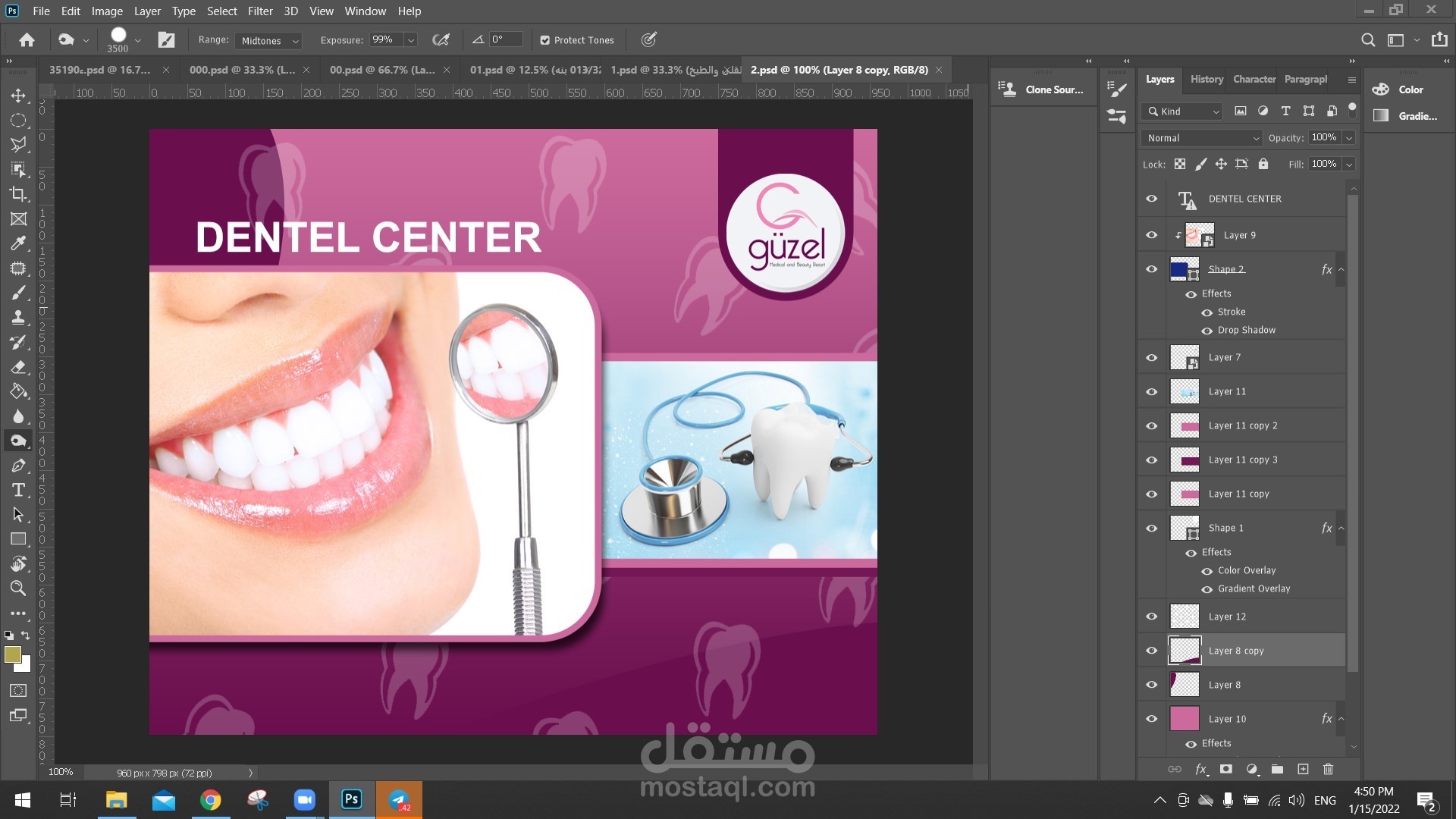
Task: Select the Horizontal Type tool
Action: pos(18,490)
